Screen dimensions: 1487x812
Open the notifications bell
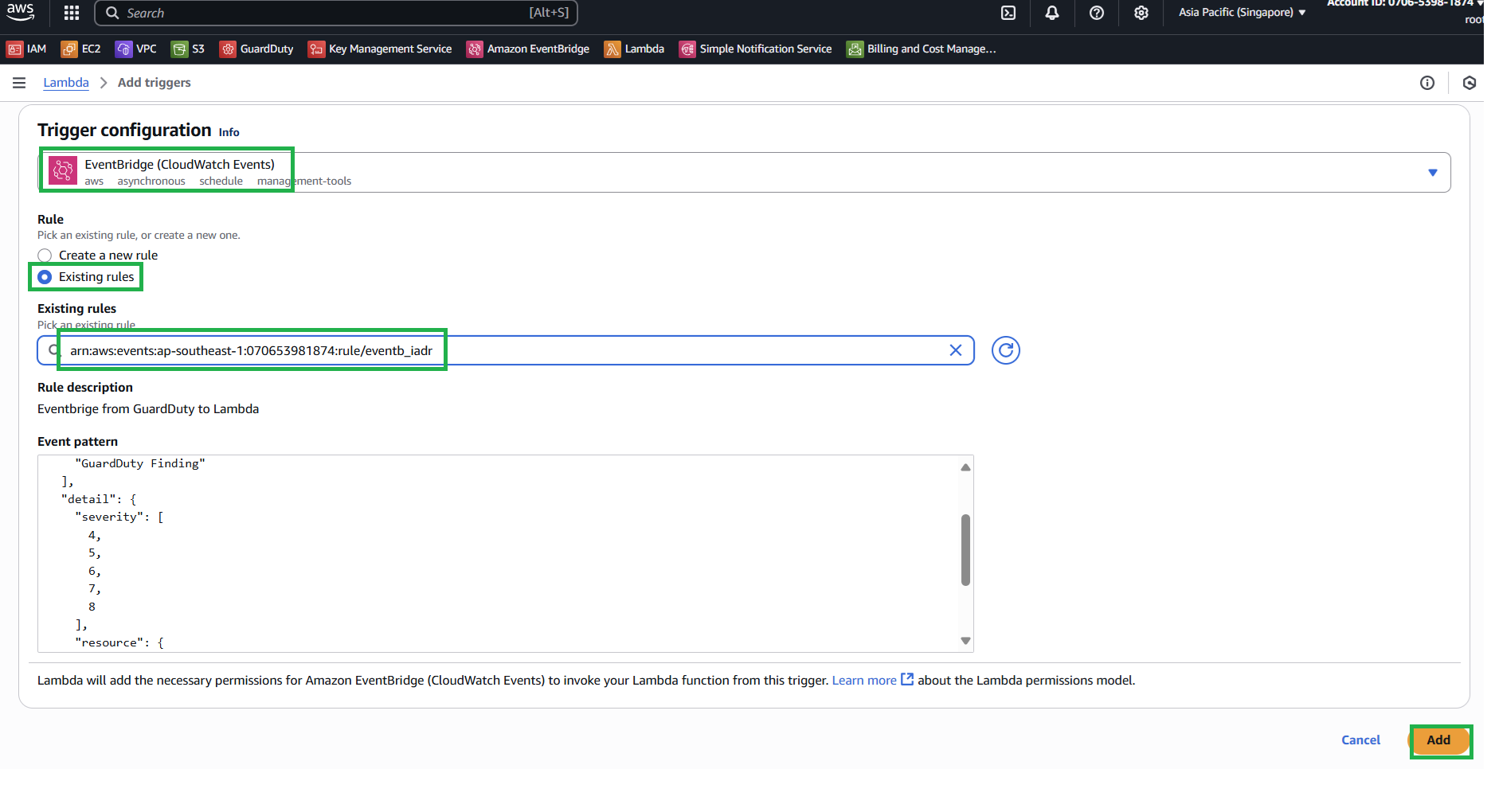pos(1052,13)
